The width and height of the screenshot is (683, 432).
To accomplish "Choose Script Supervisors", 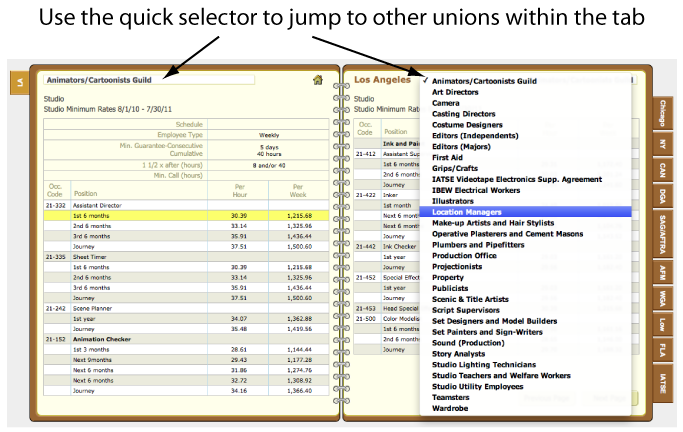I will [466, 310].
